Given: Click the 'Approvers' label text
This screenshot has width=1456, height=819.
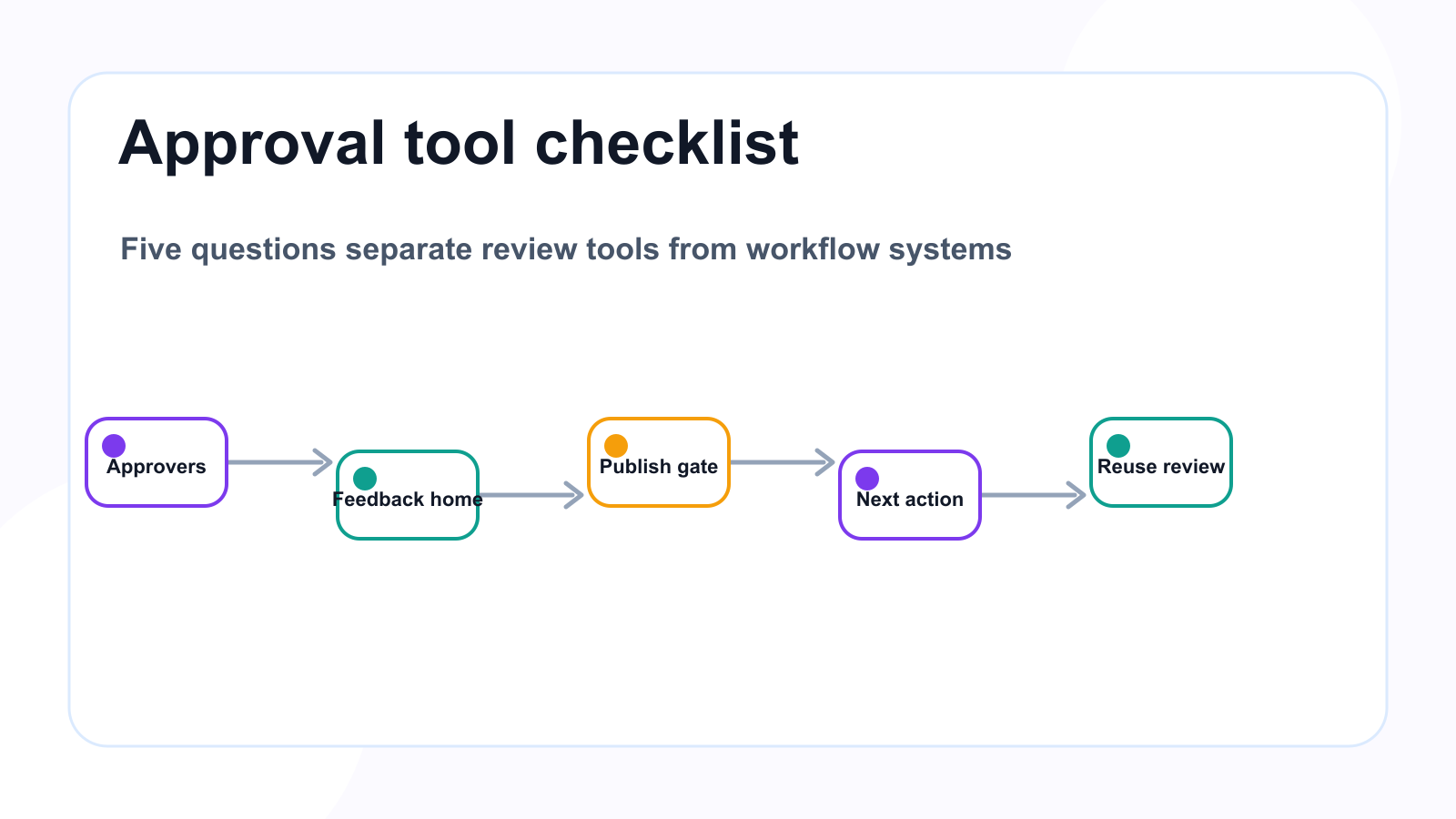Looking at the screenshot, I should [157, 467].
